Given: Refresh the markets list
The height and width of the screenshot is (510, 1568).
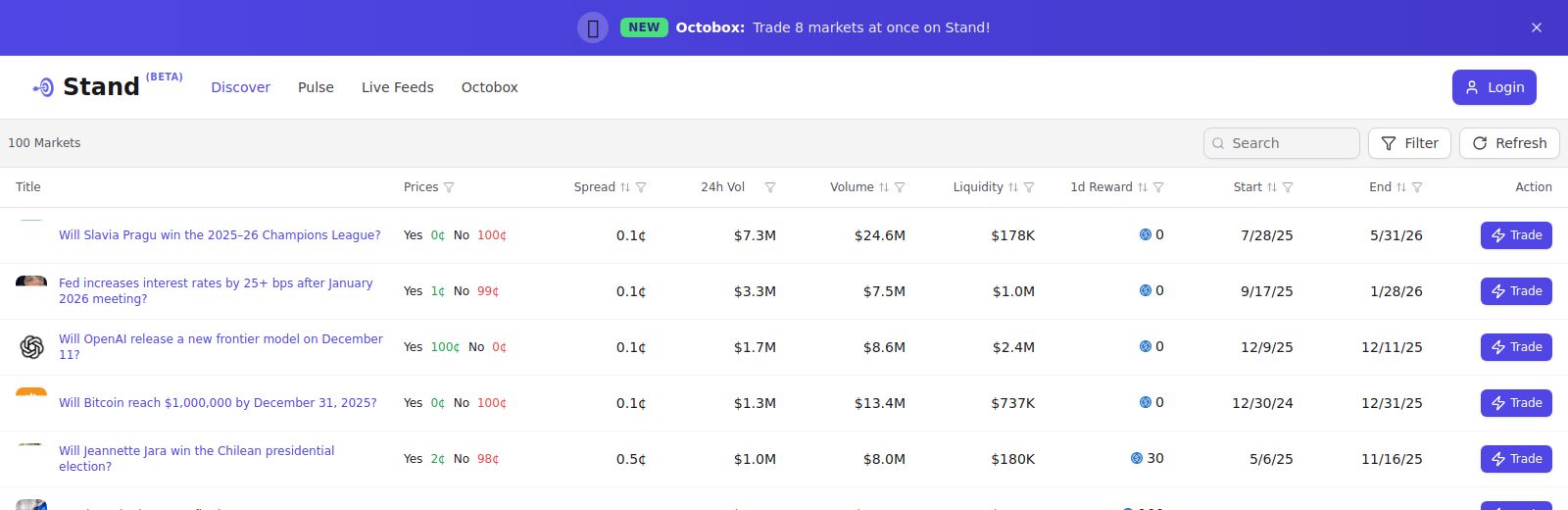Looking at the screenshot, I should click(1509, 143).
